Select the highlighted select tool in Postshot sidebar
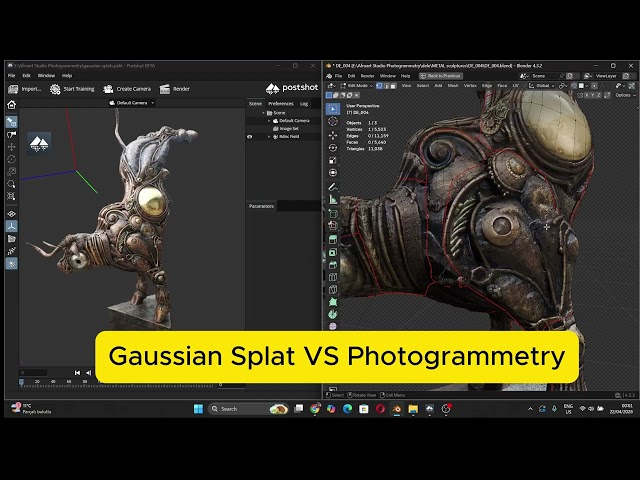This screenshot has height=480, width=640. (11, 122)
